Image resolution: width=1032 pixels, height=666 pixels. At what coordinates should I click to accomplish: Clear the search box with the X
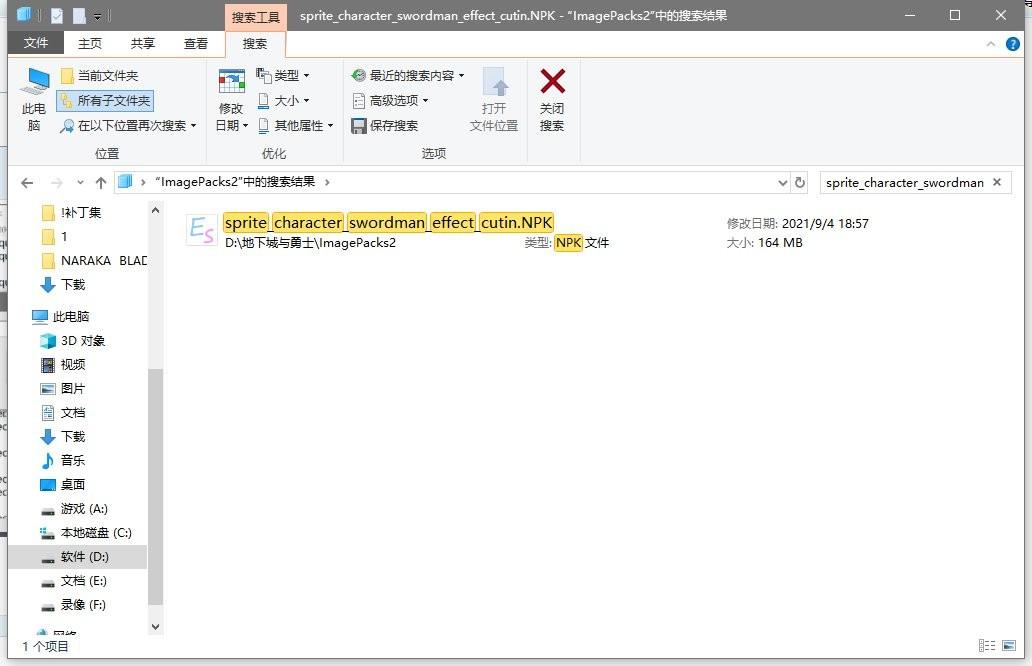(995, 182)
